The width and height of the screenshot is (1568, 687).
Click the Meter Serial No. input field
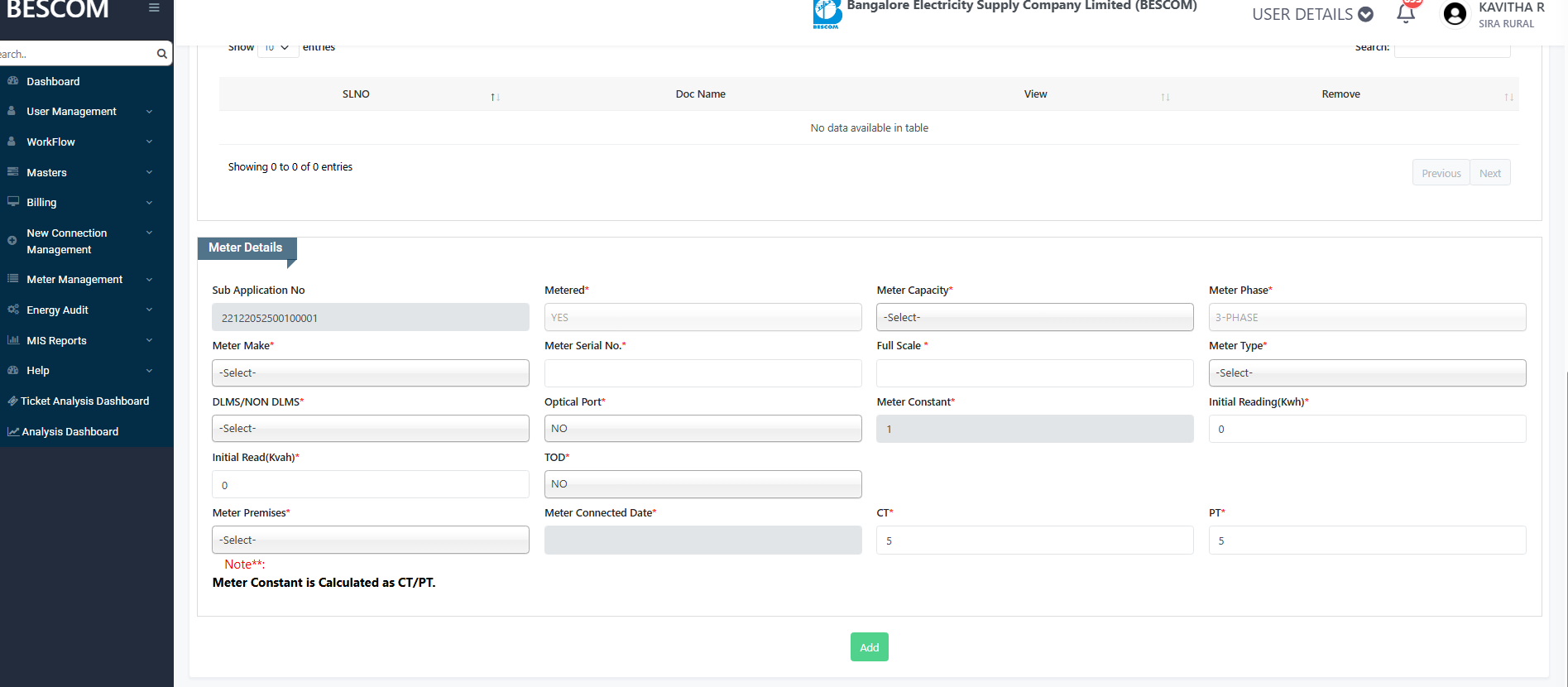(702, 373)
